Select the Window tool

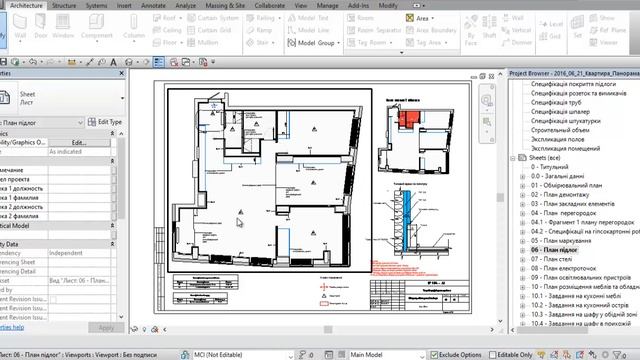(63, 27)
